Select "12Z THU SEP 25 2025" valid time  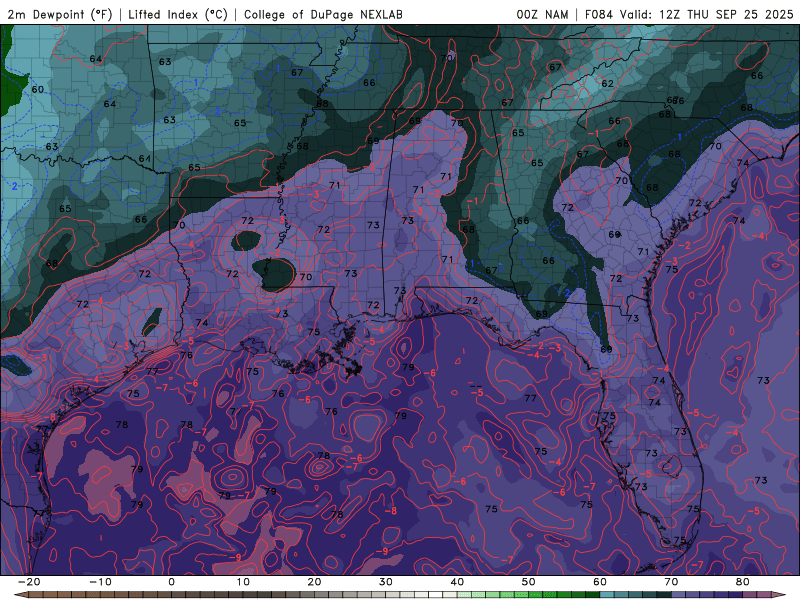click(x=726, y=14)
